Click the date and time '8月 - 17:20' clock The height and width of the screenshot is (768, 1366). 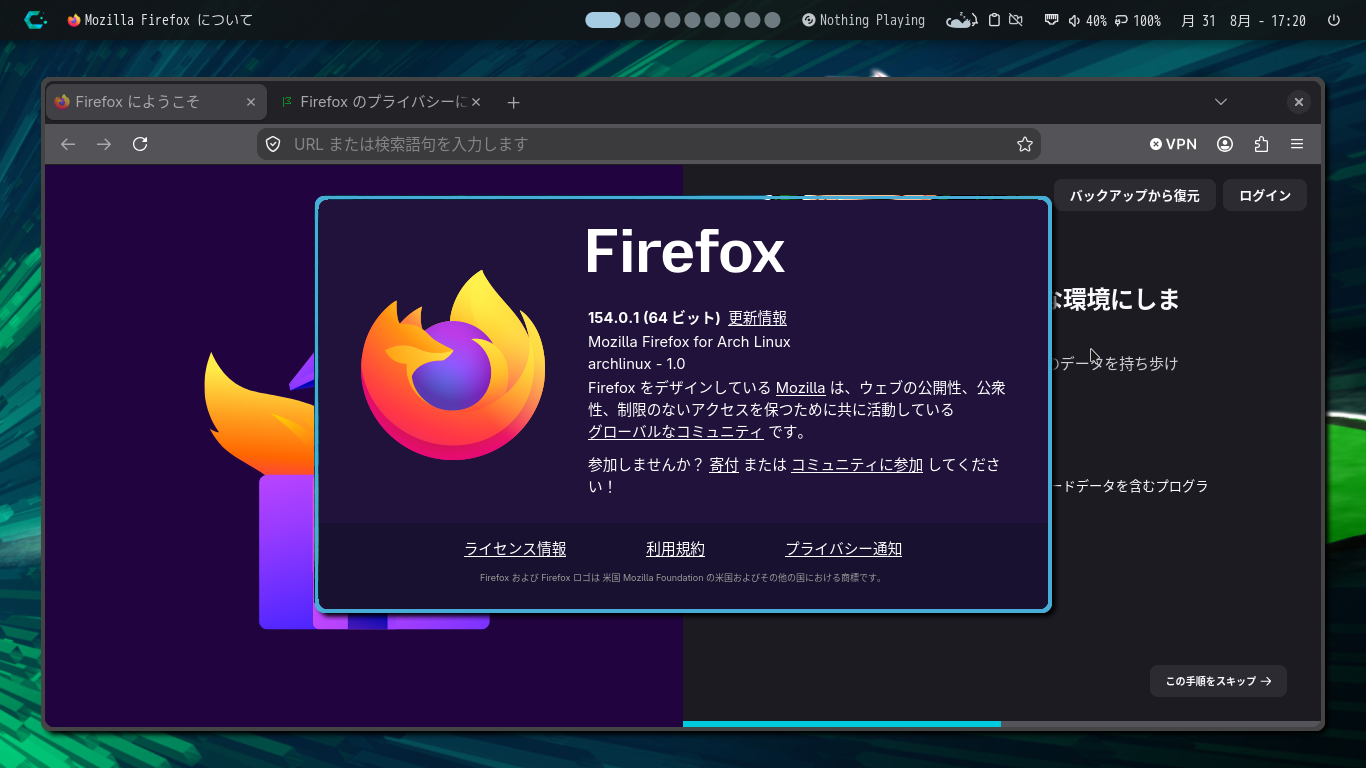(1267, 20)
